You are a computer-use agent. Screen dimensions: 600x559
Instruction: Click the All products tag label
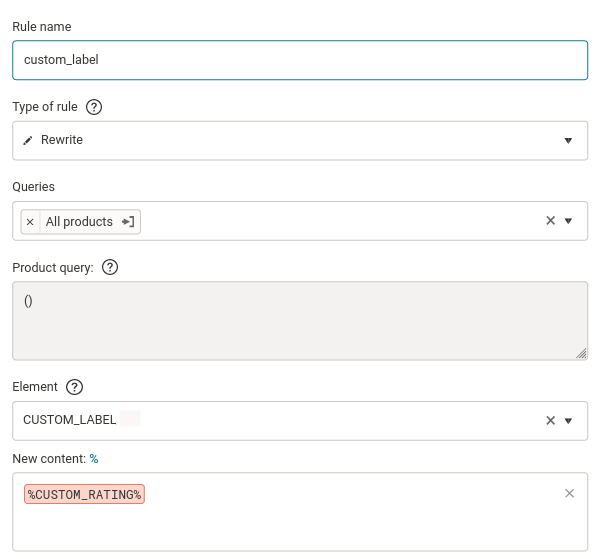click(79, 222)
